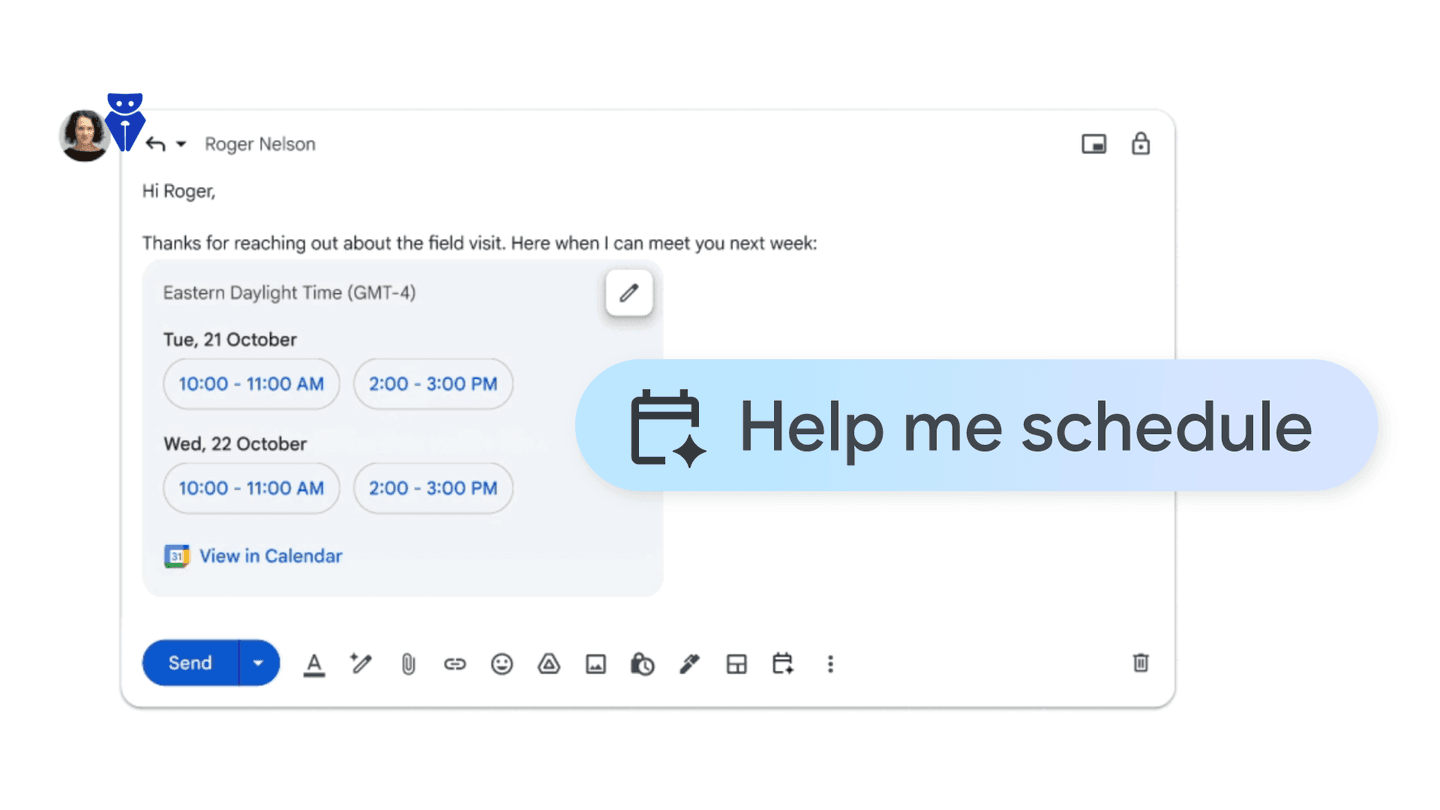Viewport: 1440px width, 810px height.
Task: Insert an emoji into the email
Action: (x=502, y=663)
